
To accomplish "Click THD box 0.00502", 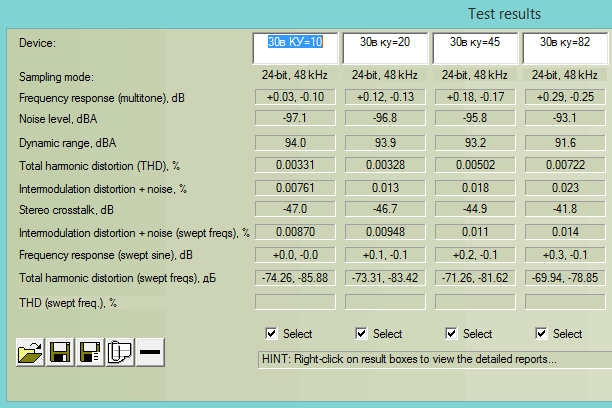I will (475, 165).
